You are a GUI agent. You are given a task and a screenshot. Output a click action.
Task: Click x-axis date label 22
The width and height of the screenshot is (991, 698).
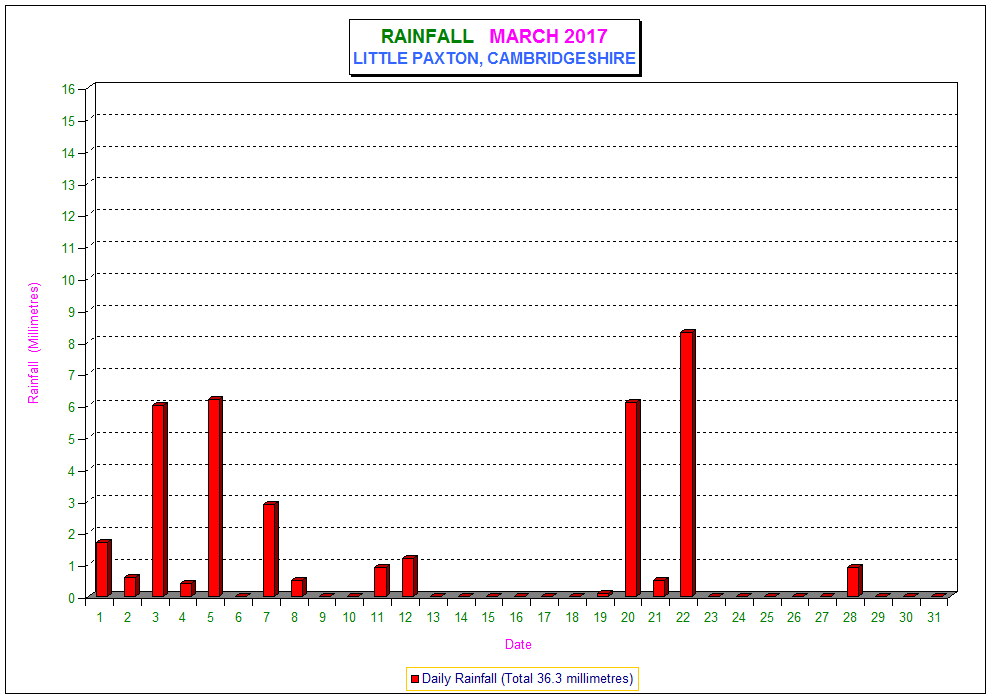(683, 617)
